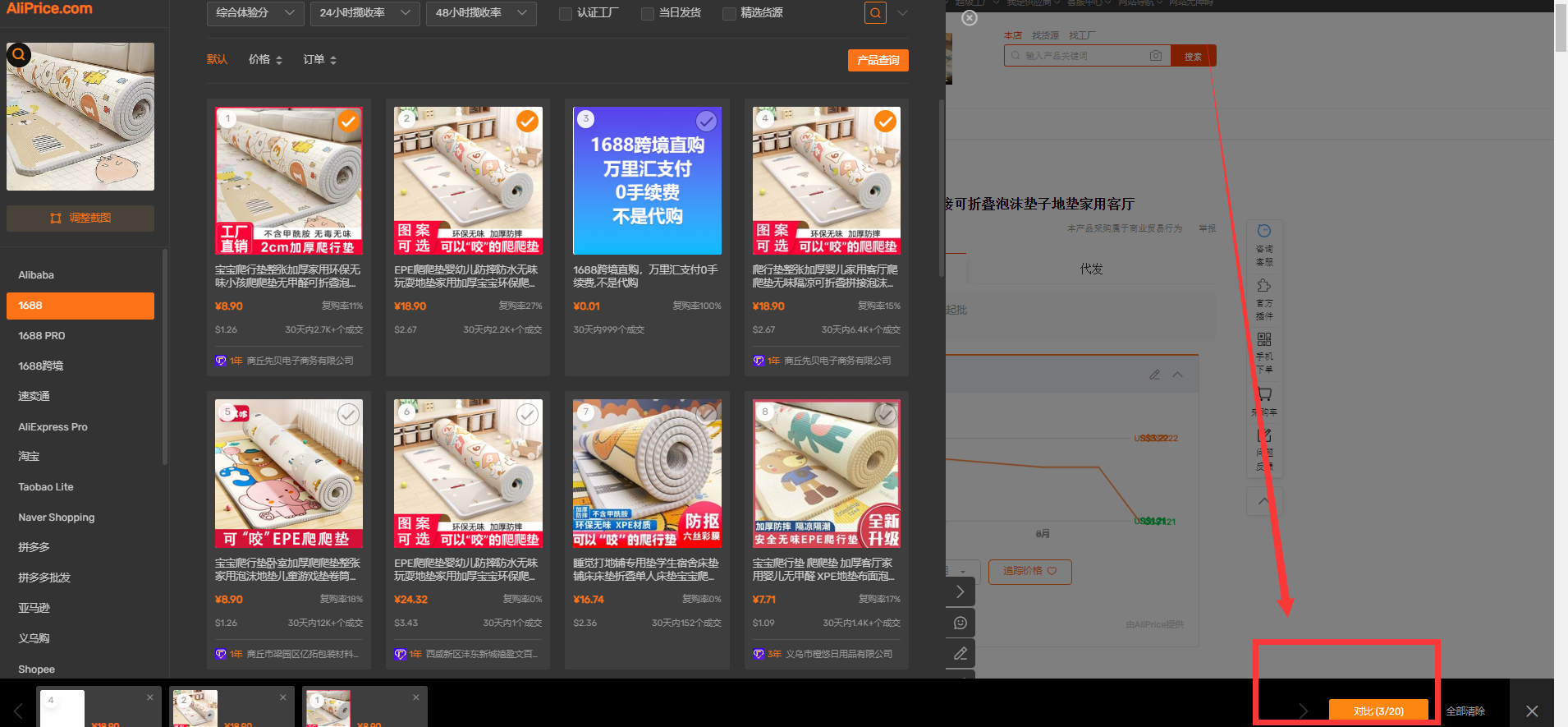
Task: Select the 1688 platform in the sidebar
Action: (x=80, y=306)
